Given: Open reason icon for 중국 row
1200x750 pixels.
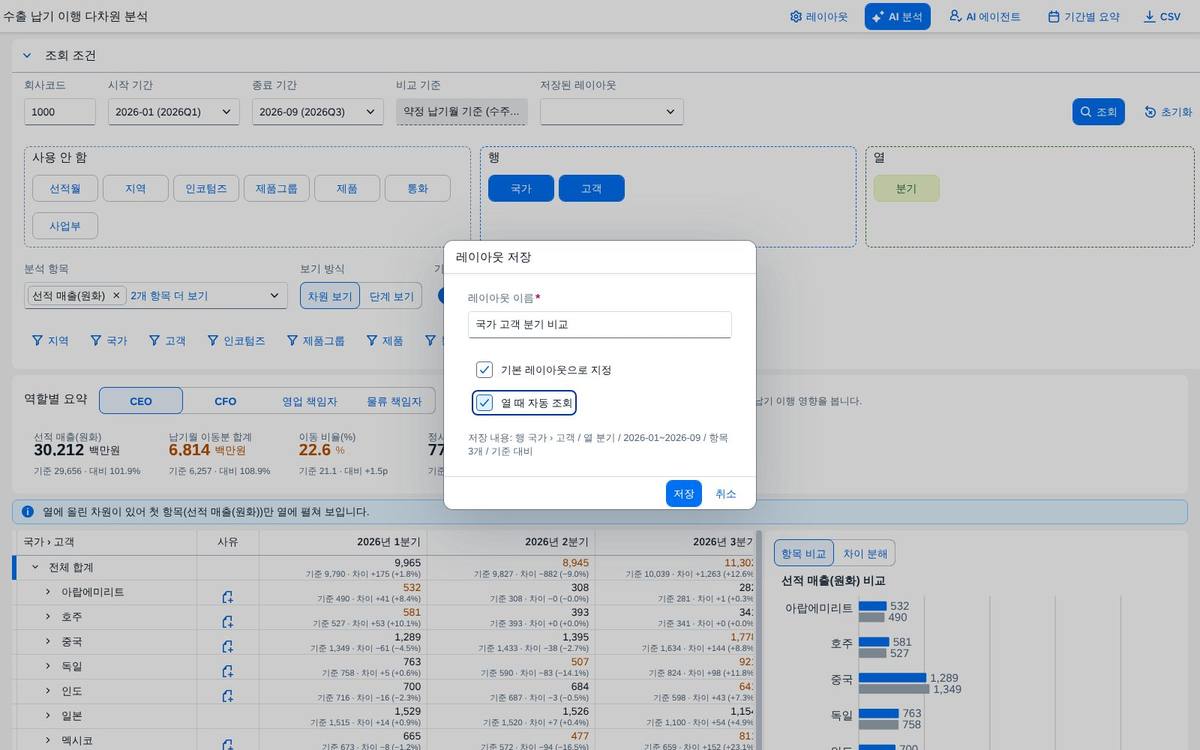Looking at the screenshot, I should pyautogui.click(x=228, y=647).
